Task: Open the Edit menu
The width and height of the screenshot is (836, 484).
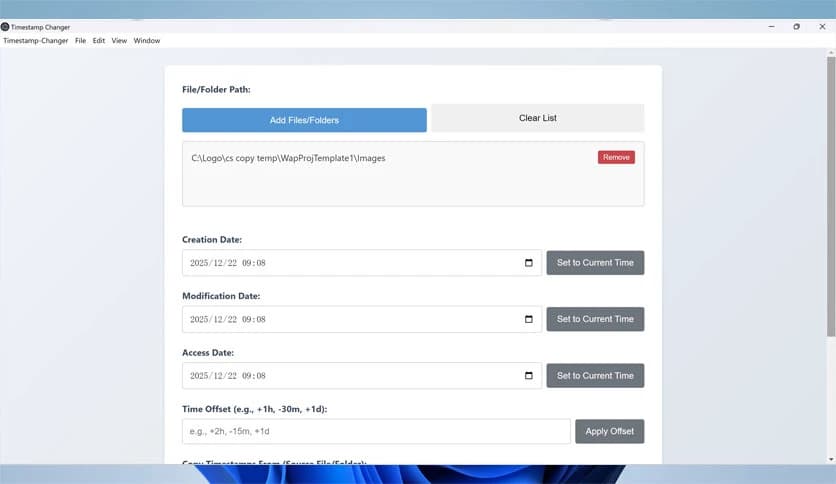Action: click(99, 41)
